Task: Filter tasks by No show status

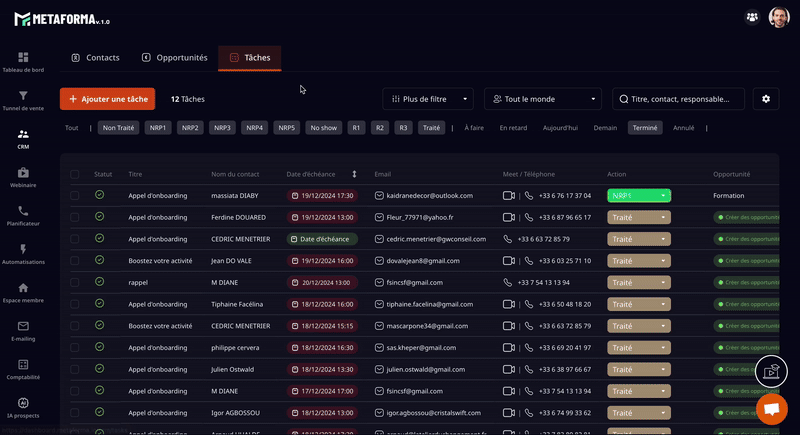Action: click(323, 128)
